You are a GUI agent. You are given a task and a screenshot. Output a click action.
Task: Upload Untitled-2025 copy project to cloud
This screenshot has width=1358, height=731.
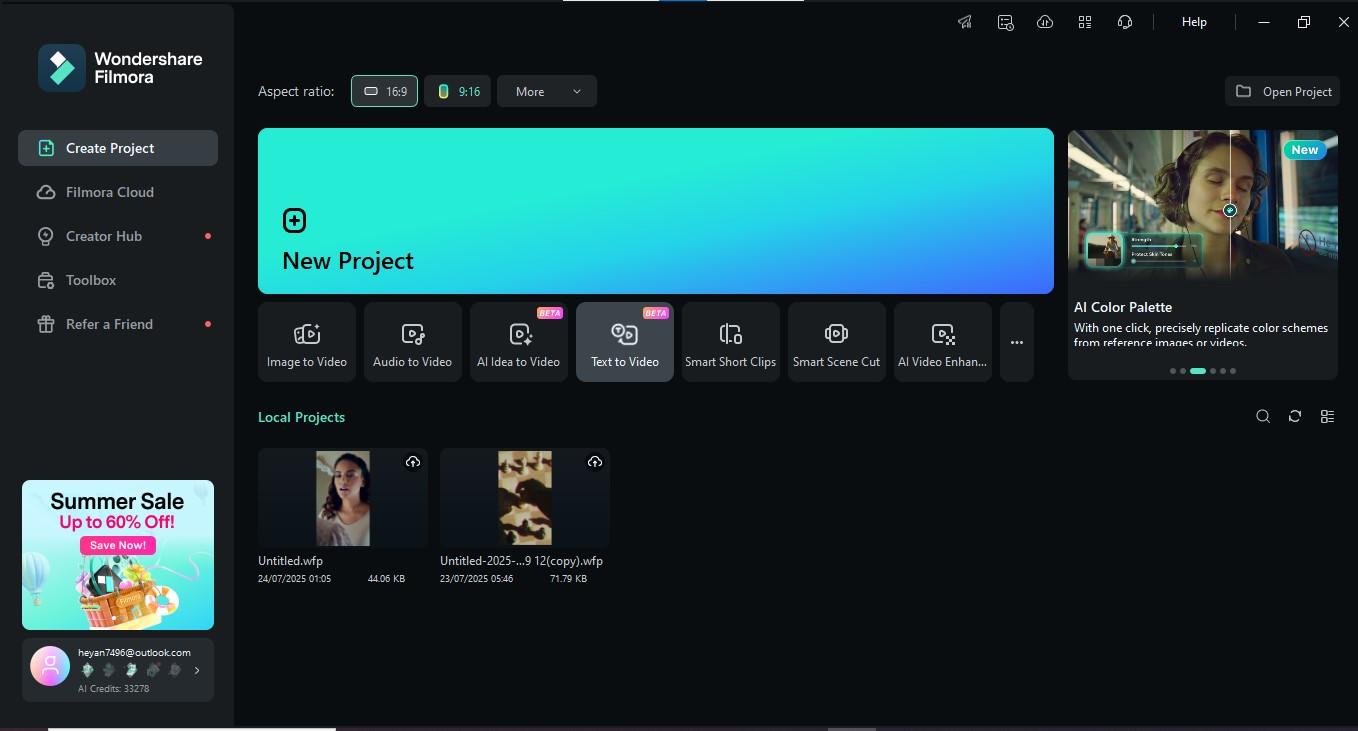pos(595,462)
